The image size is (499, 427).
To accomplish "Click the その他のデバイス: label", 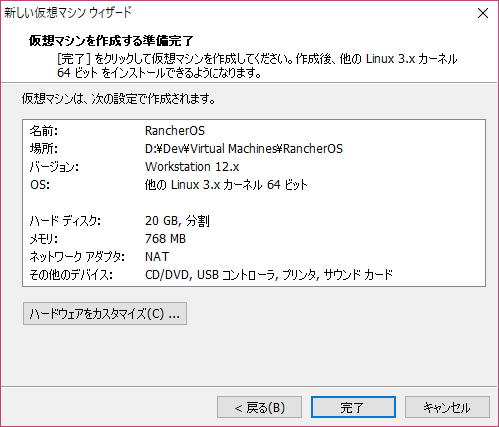I will 71,275.
